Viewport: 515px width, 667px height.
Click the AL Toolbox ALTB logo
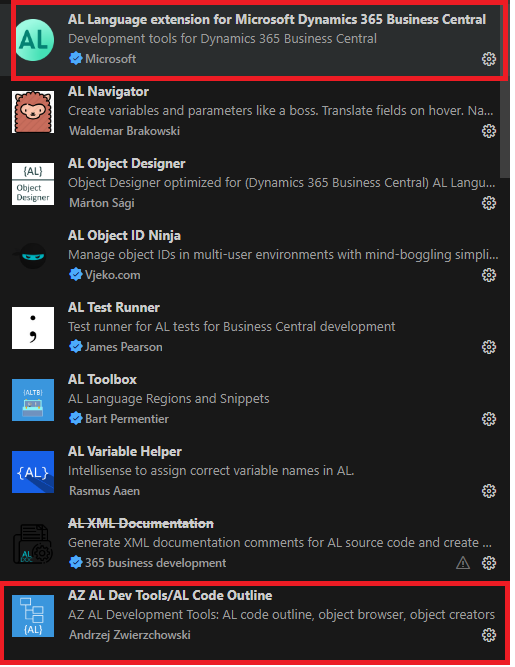pyautogui.click(x=33, y=400)
